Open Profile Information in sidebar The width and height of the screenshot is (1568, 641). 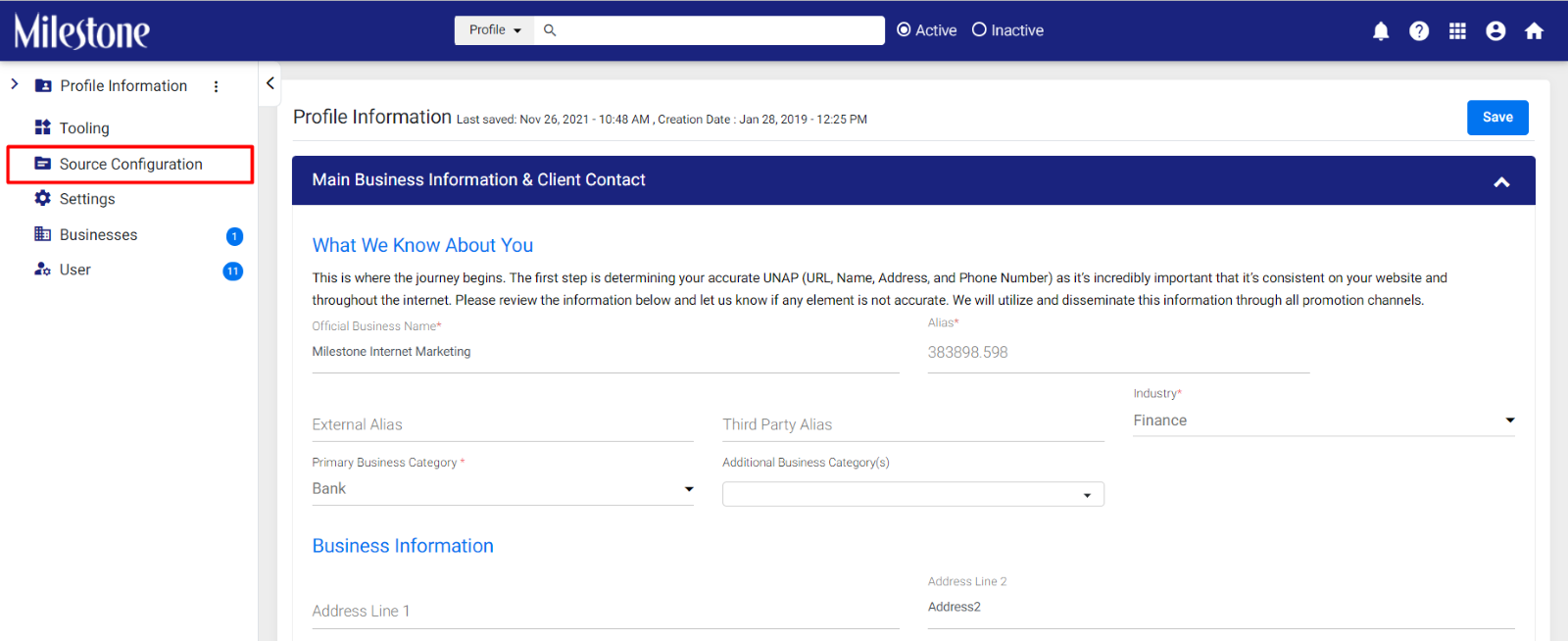click(x=123, y=86)
